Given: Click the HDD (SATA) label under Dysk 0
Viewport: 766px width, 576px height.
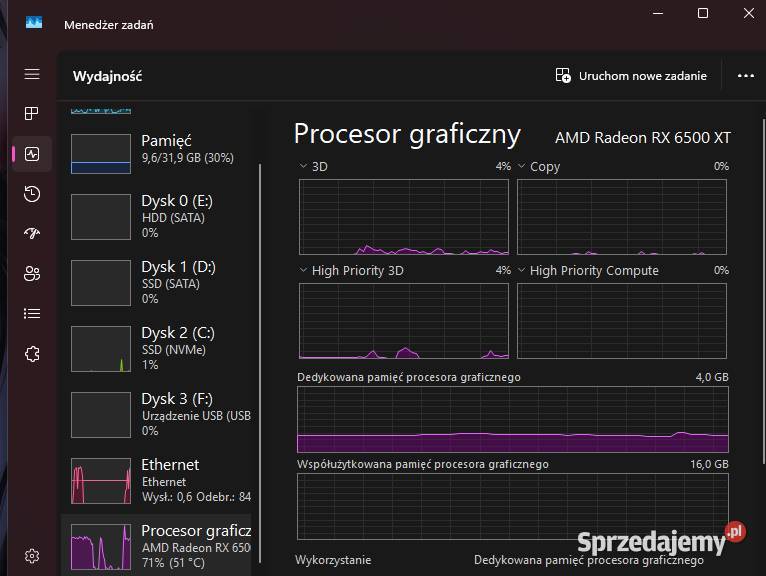Looking at the screenshot, I should pos(173,218).
